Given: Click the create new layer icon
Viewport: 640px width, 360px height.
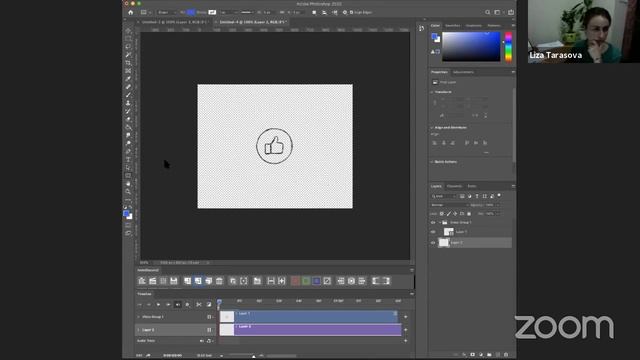Looking at the screenshot, I should click(498, 355).
